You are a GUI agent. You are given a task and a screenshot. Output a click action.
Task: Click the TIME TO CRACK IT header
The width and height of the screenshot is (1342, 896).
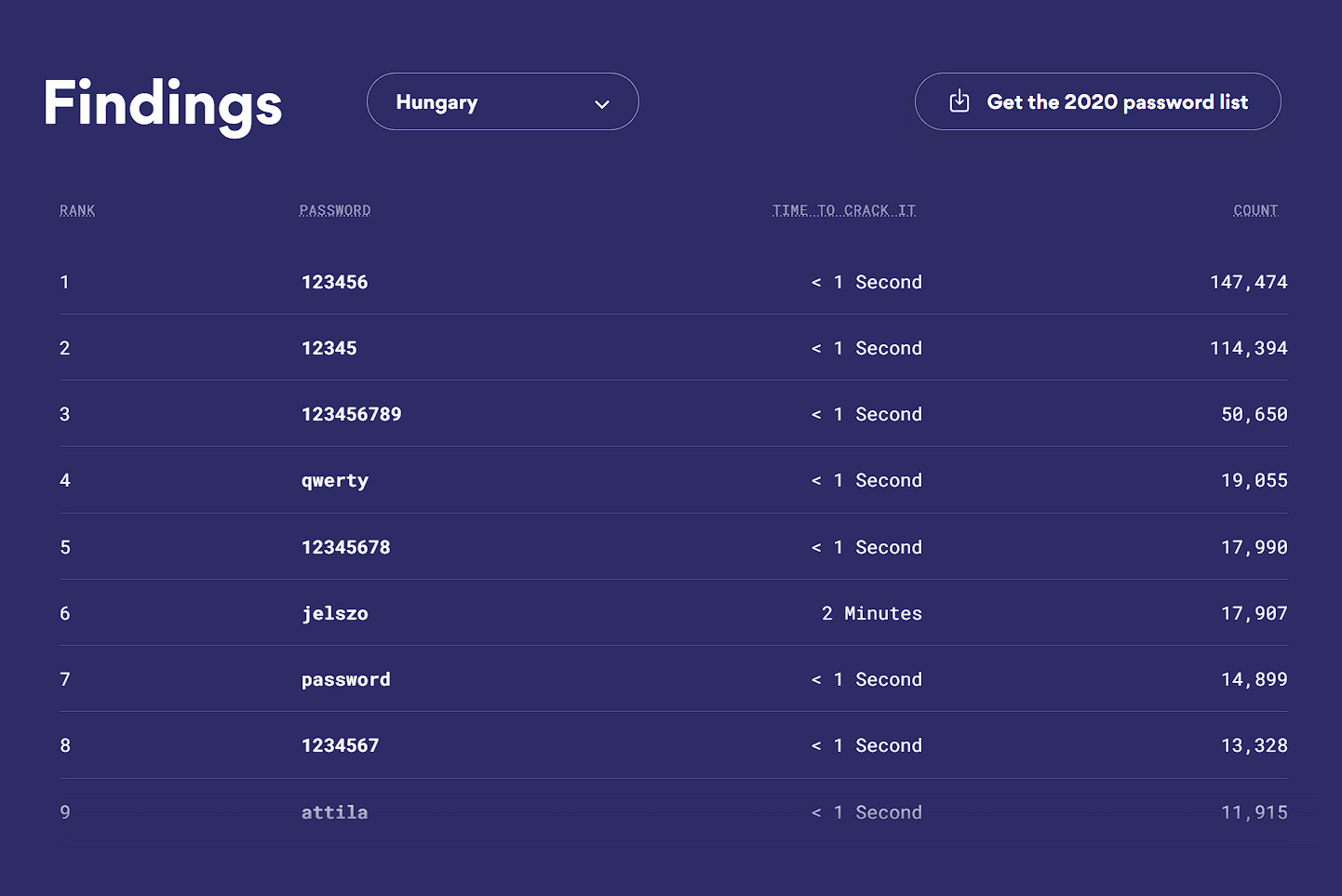click(843, 210)
